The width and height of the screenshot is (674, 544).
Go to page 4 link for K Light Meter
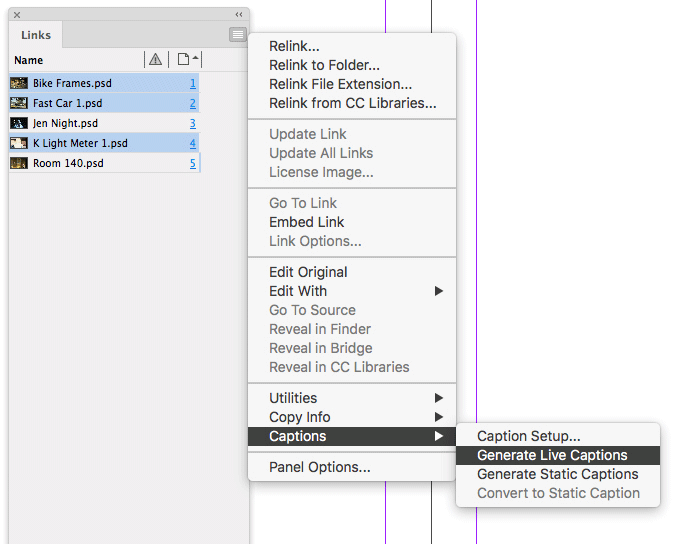[193, 143]
